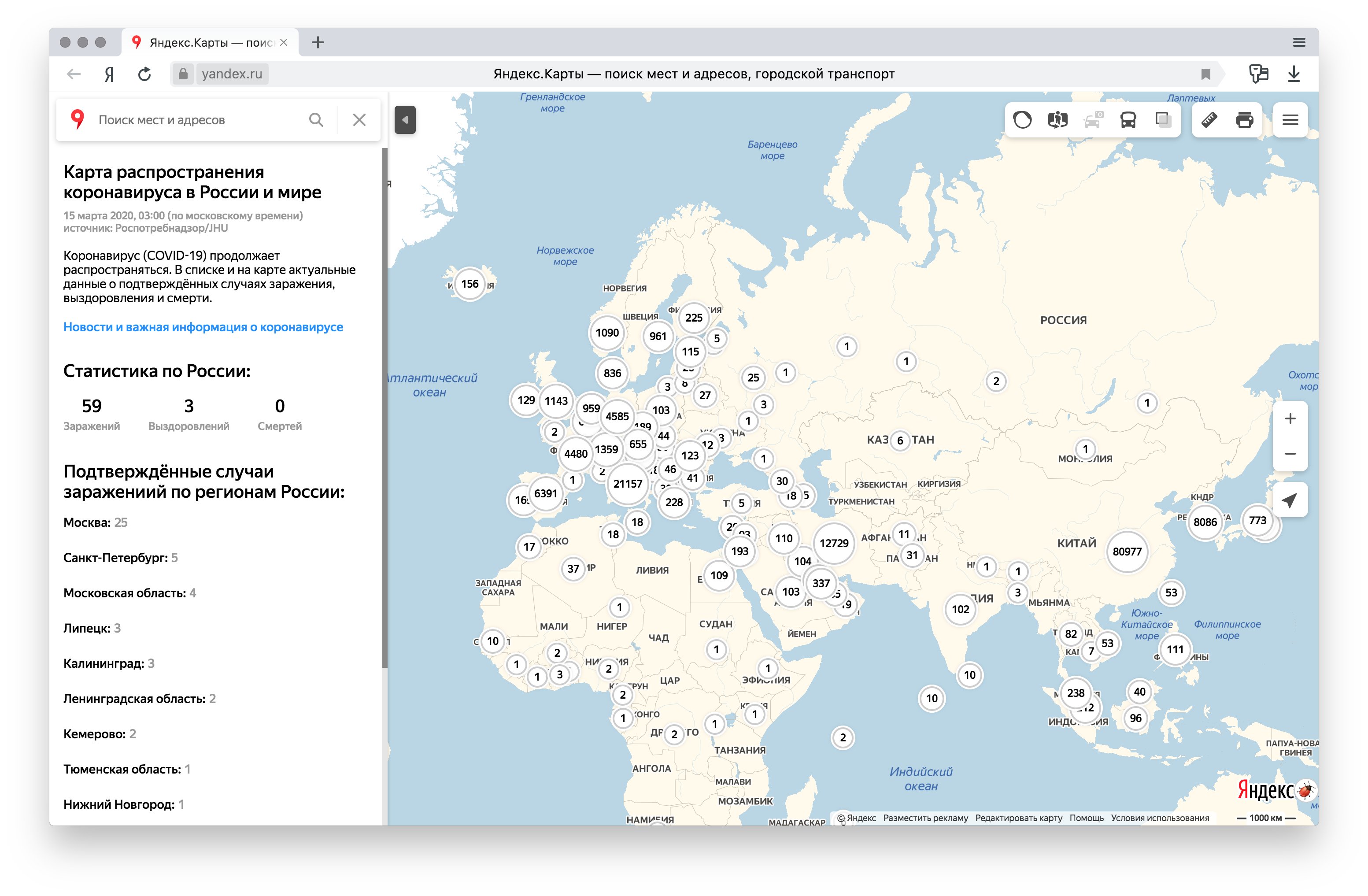
Task: Zoom out on the map
Action: point(1290,454)
